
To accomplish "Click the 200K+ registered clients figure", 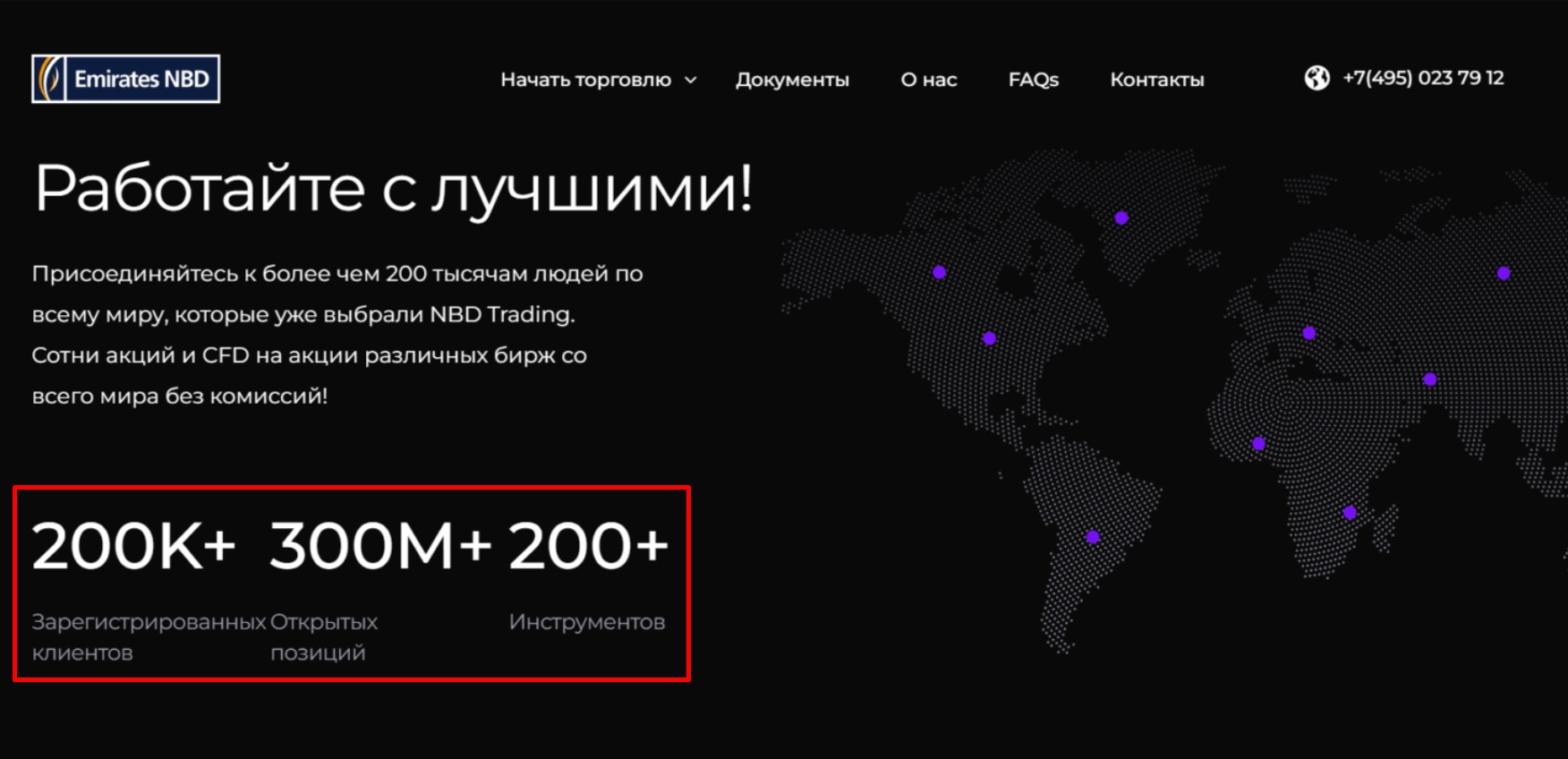I will pos(133,546).
